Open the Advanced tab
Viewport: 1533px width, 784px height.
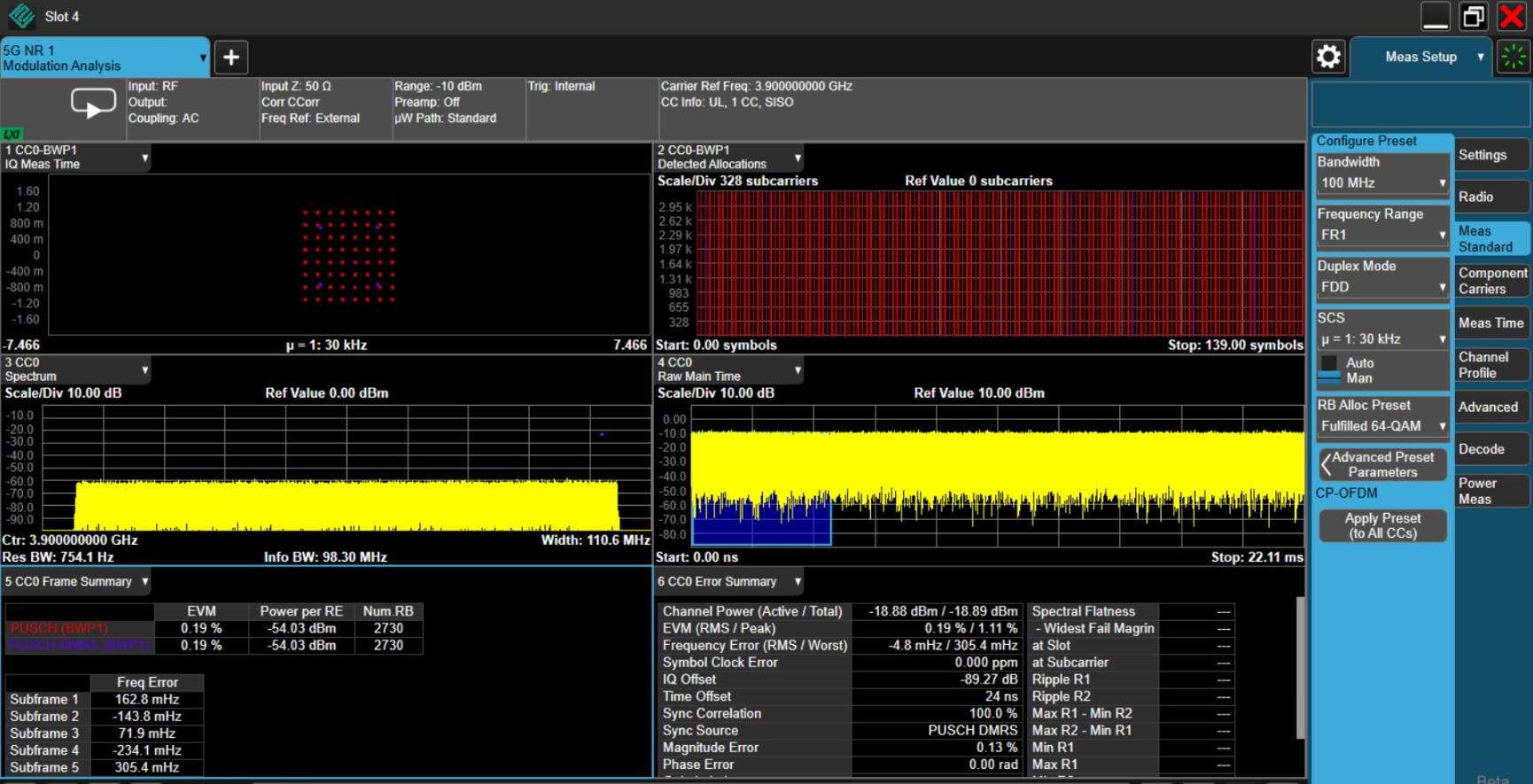tap(1492, 408)
